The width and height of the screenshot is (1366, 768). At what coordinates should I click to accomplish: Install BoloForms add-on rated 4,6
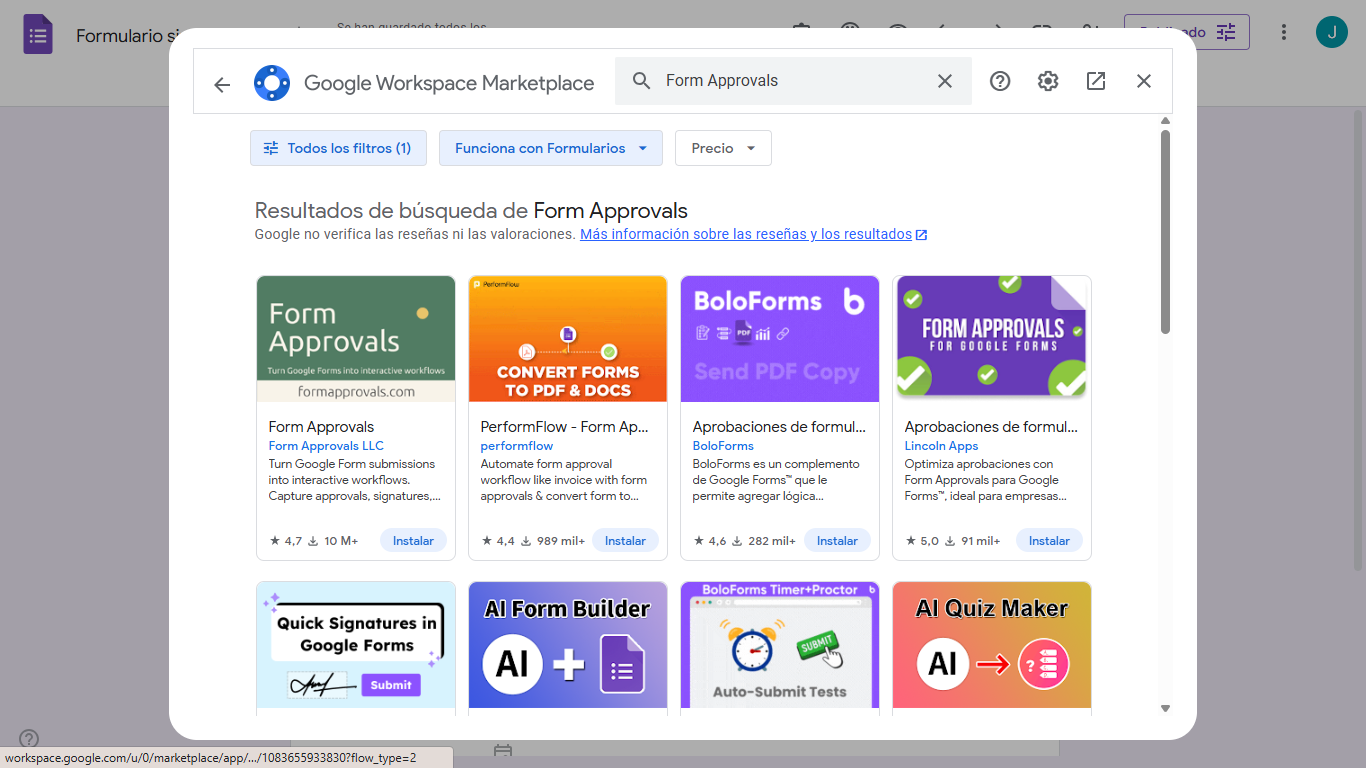click(x=837, y=540)
